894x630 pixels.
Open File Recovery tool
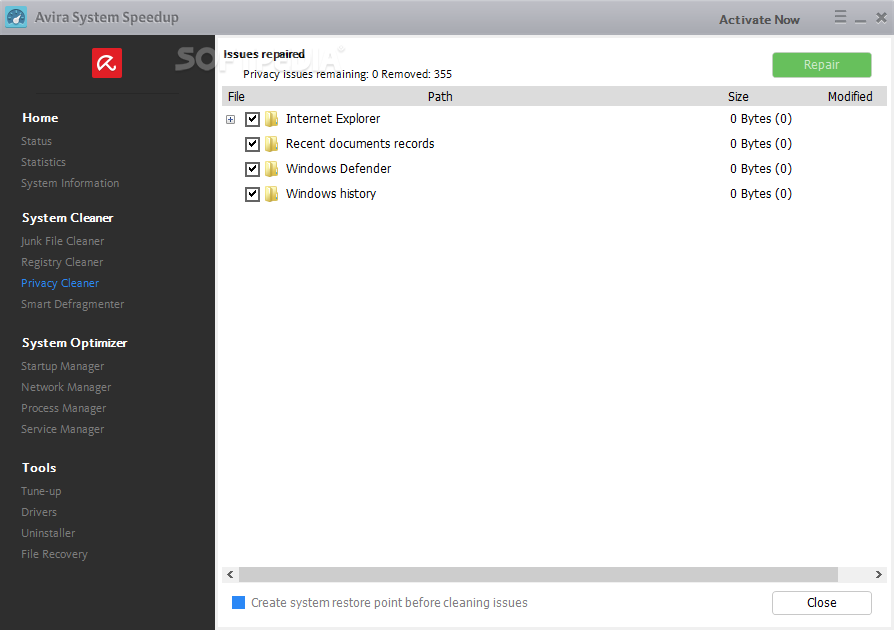[54, 554]
